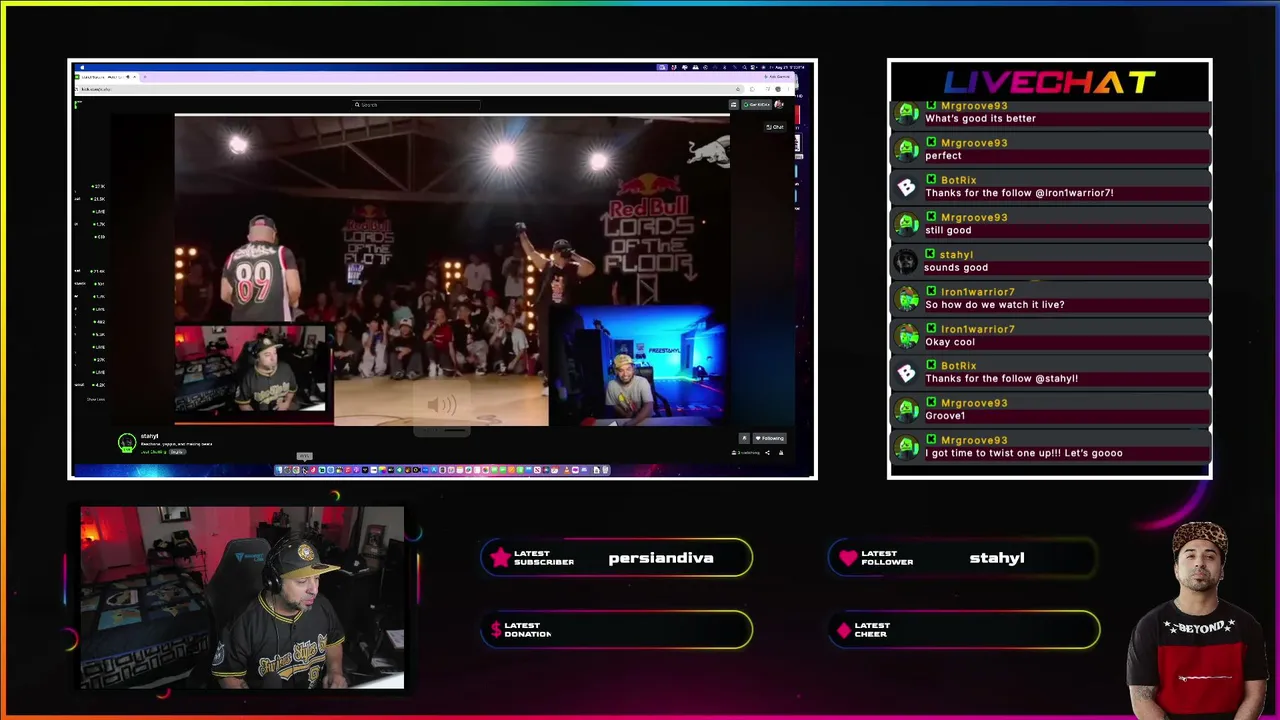Click the Beyond shirt host figure at bottom right
The image size is (1280, 720).
pyautogui.click(x=1196, y=620)
